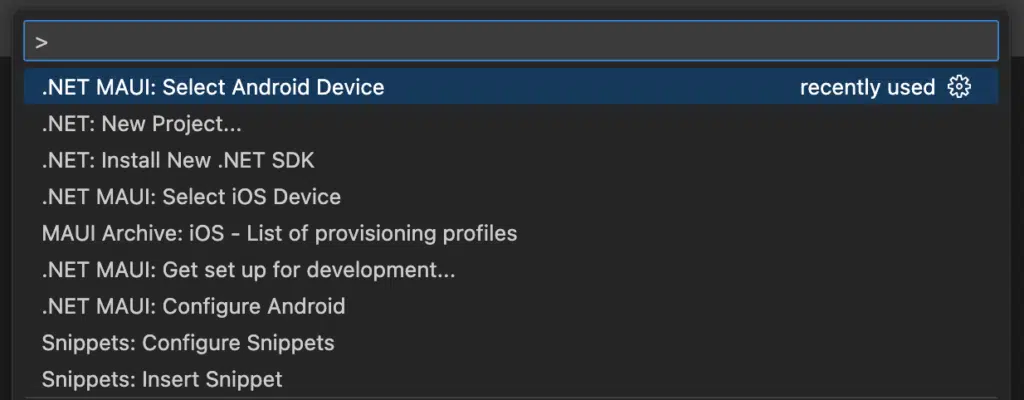Choose the .NET: New Project... command
Image resolution: width=1024 pixels, height=400 pixels.
pyautogui.click(x=142, y=124)
